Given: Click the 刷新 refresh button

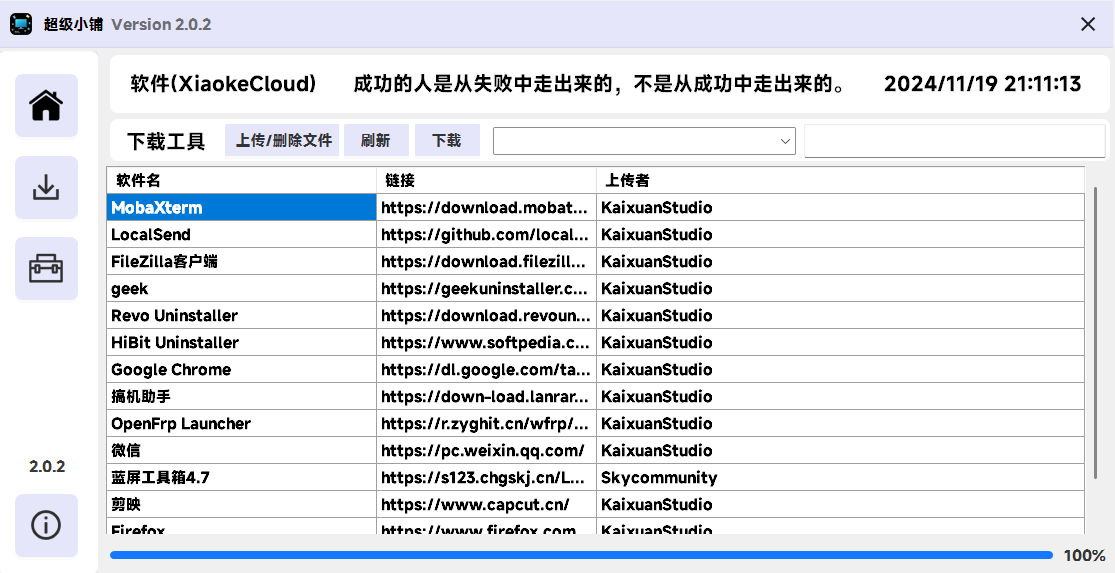Looking at the screenshot, I should click(375, 140).
